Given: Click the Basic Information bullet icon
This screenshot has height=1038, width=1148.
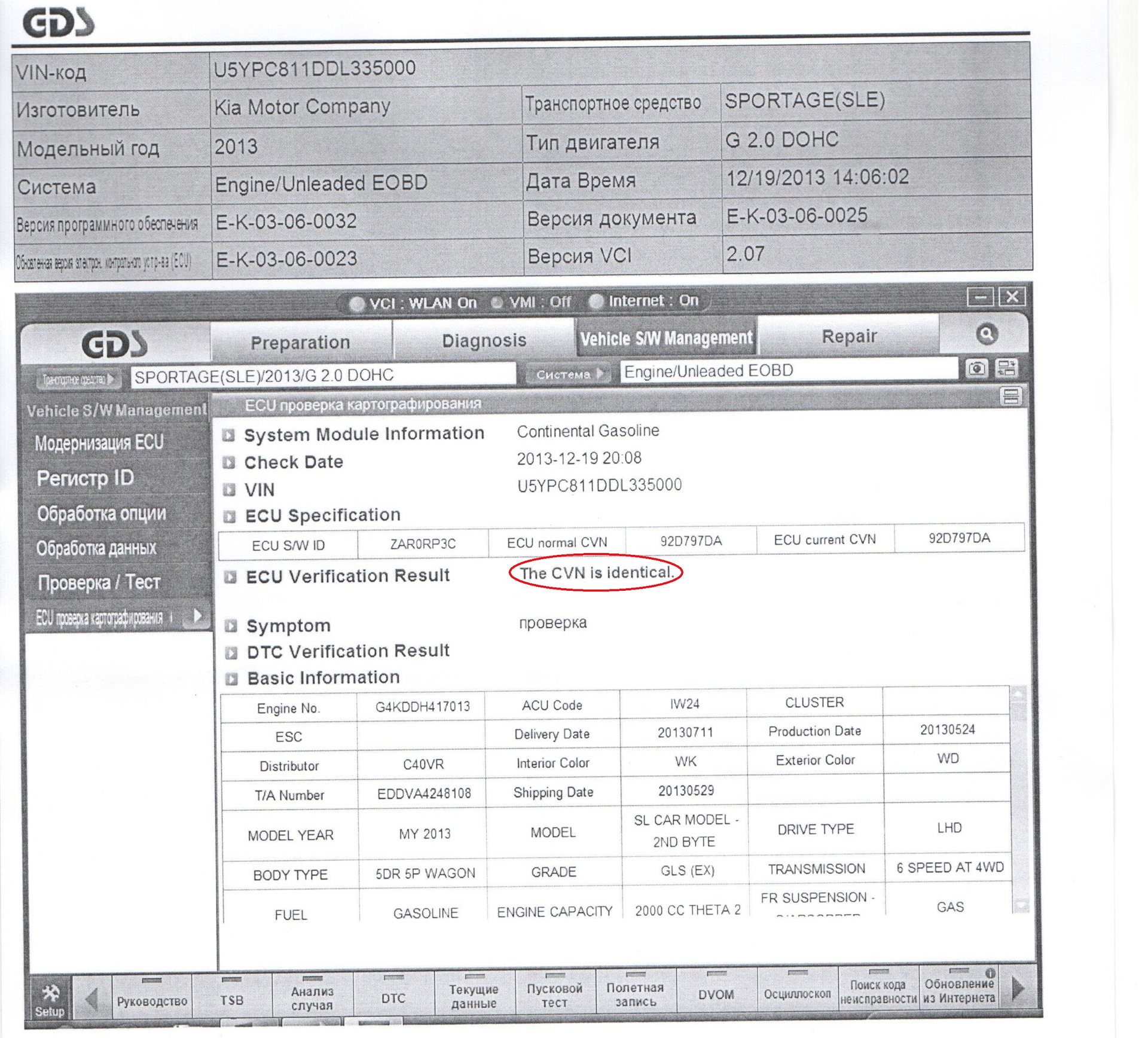Looking at the screenshot, I should (231, 679).
